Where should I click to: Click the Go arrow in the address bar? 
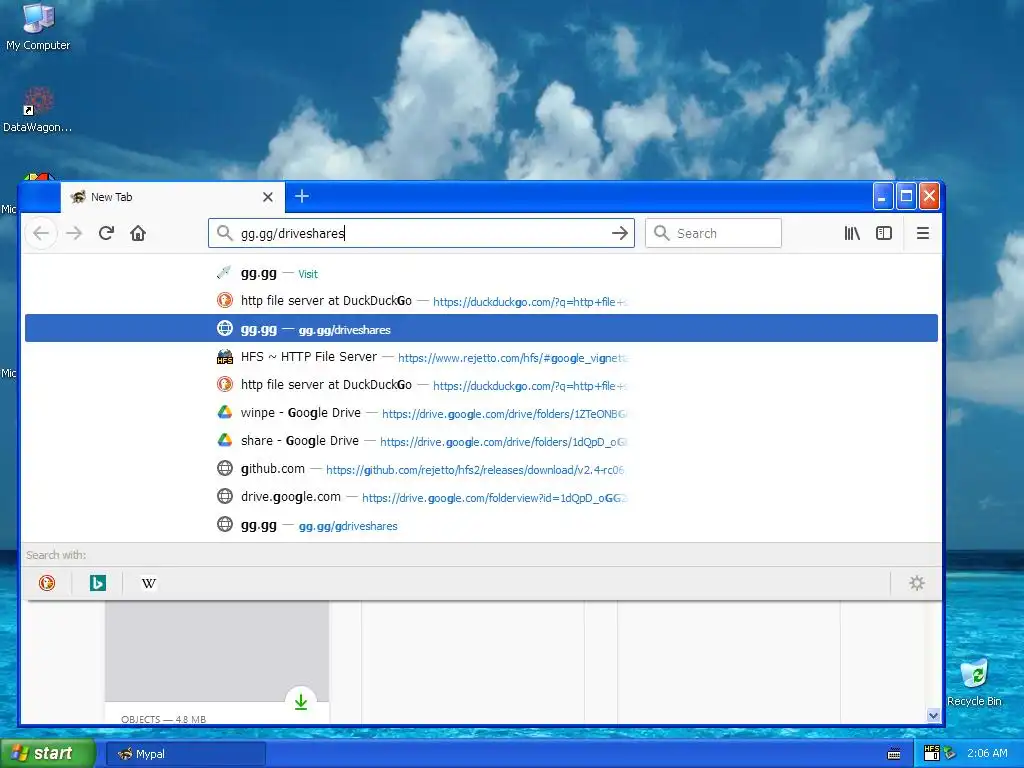point(620,233)
